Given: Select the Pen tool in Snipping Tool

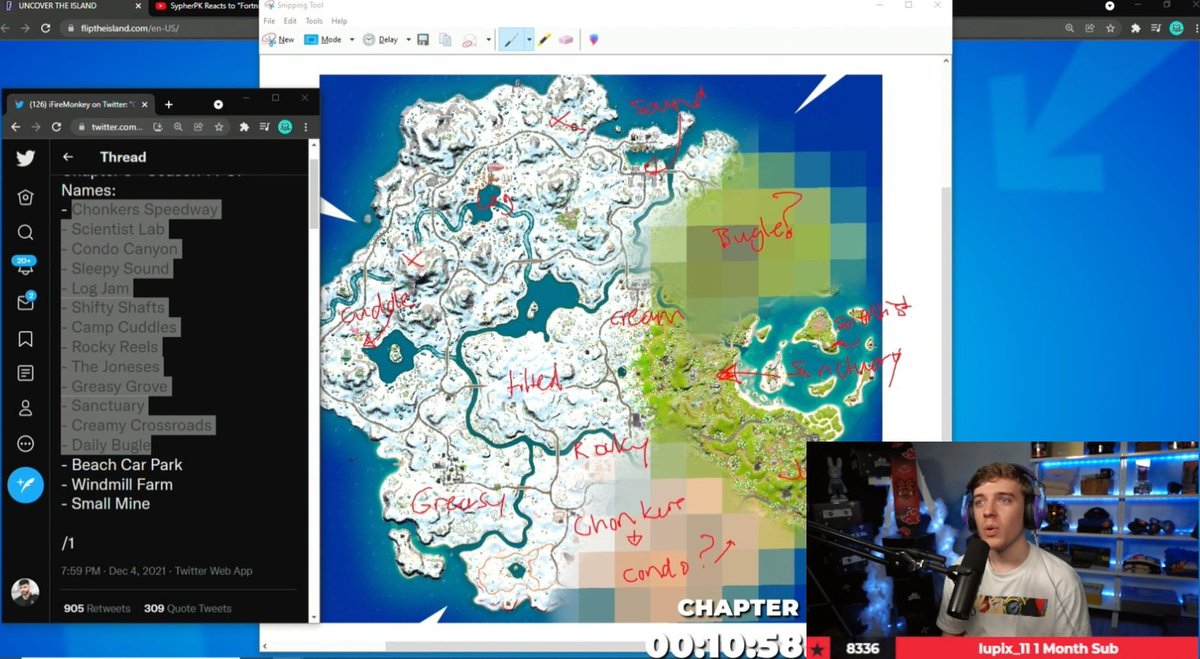Looking at the screenshot, I should [510, 40].
